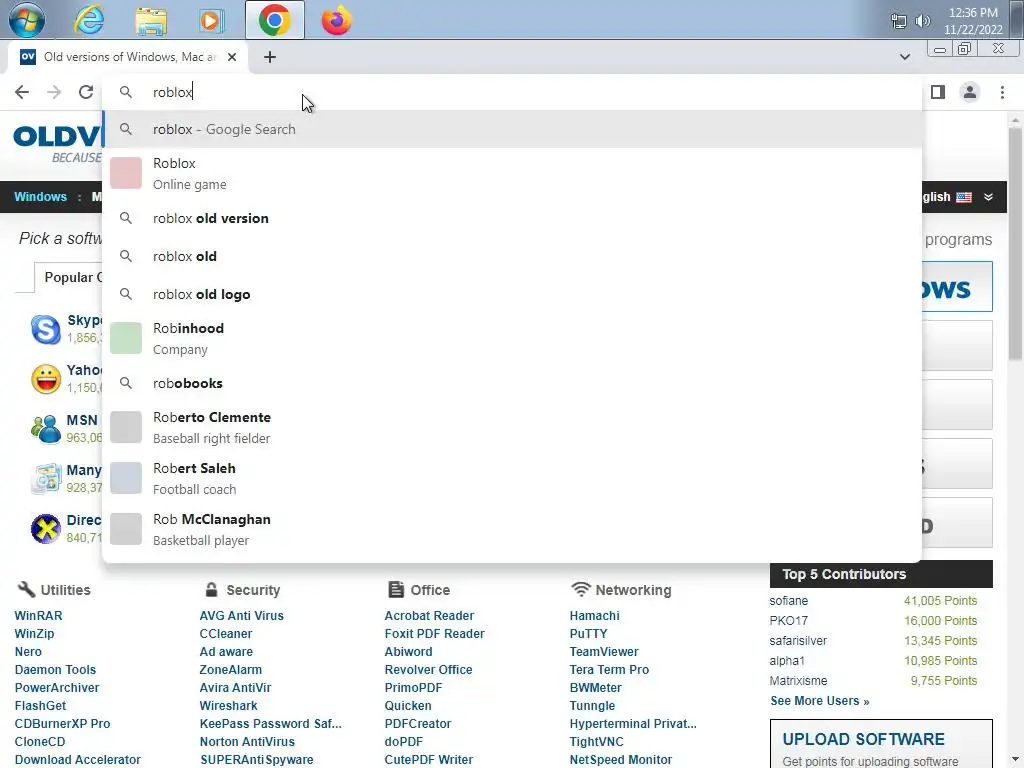
Task: Open the Windows Start orb
Action: click(27, 20)
